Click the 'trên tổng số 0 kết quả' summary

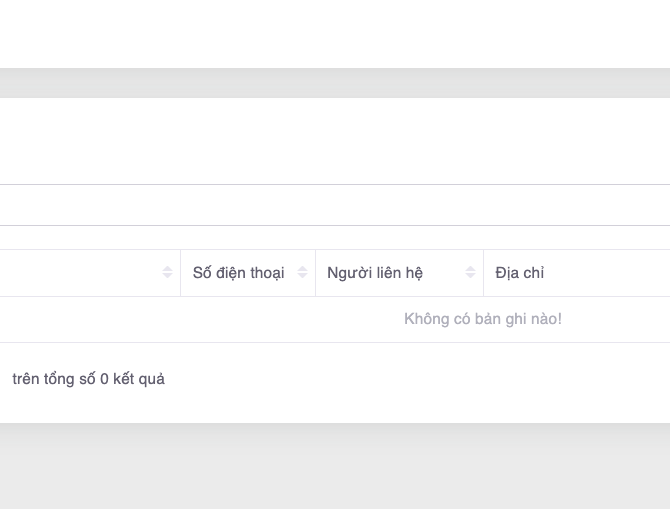(88, 379)
